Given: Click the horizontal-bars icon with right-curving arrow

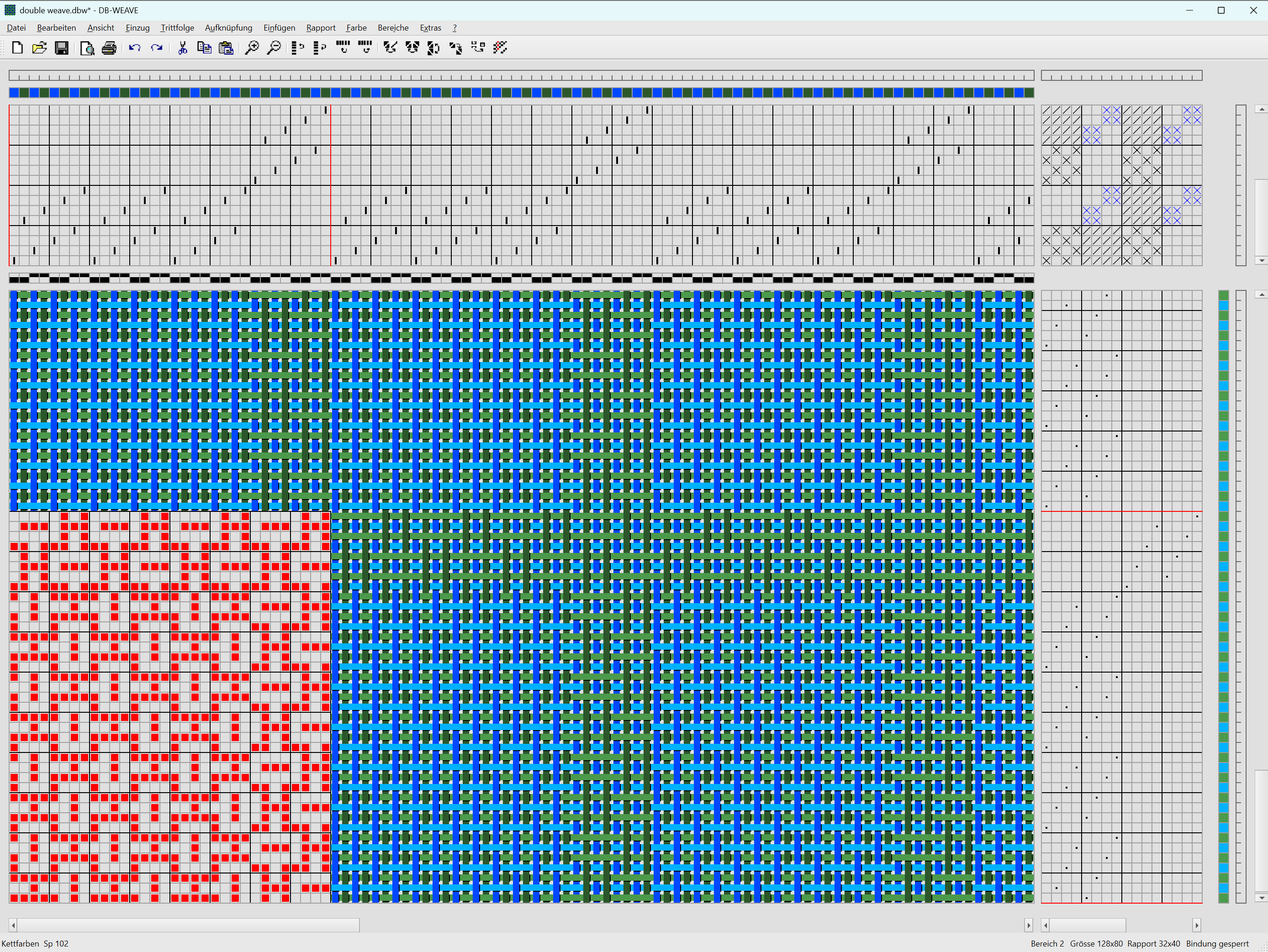Looking at the screenshot, I should click(x=365, y=47).
